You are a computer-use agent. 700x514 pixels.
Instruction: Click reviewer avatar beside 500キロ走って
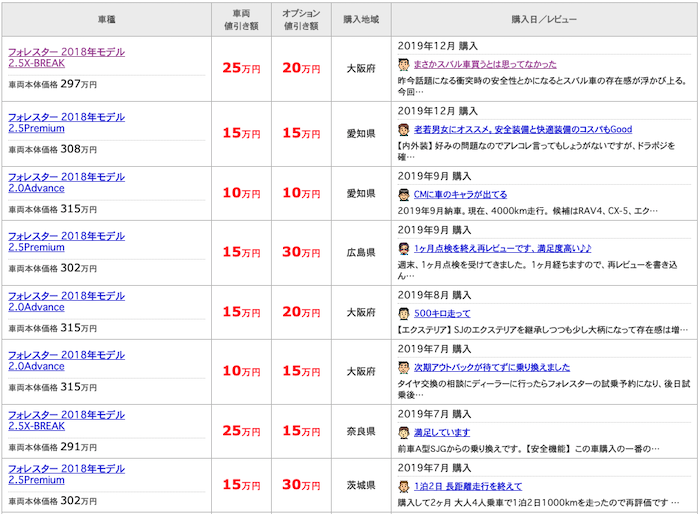[x=404, y=313]
